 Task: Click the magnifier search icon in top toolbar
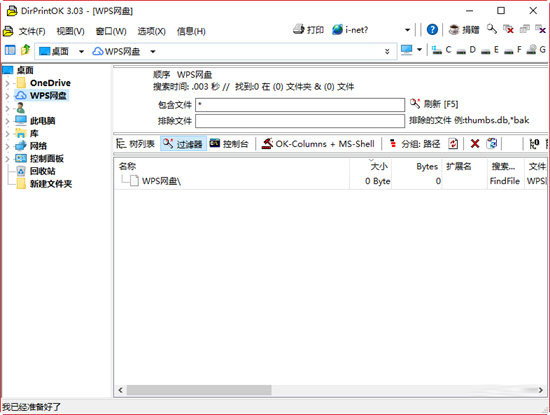492,29
